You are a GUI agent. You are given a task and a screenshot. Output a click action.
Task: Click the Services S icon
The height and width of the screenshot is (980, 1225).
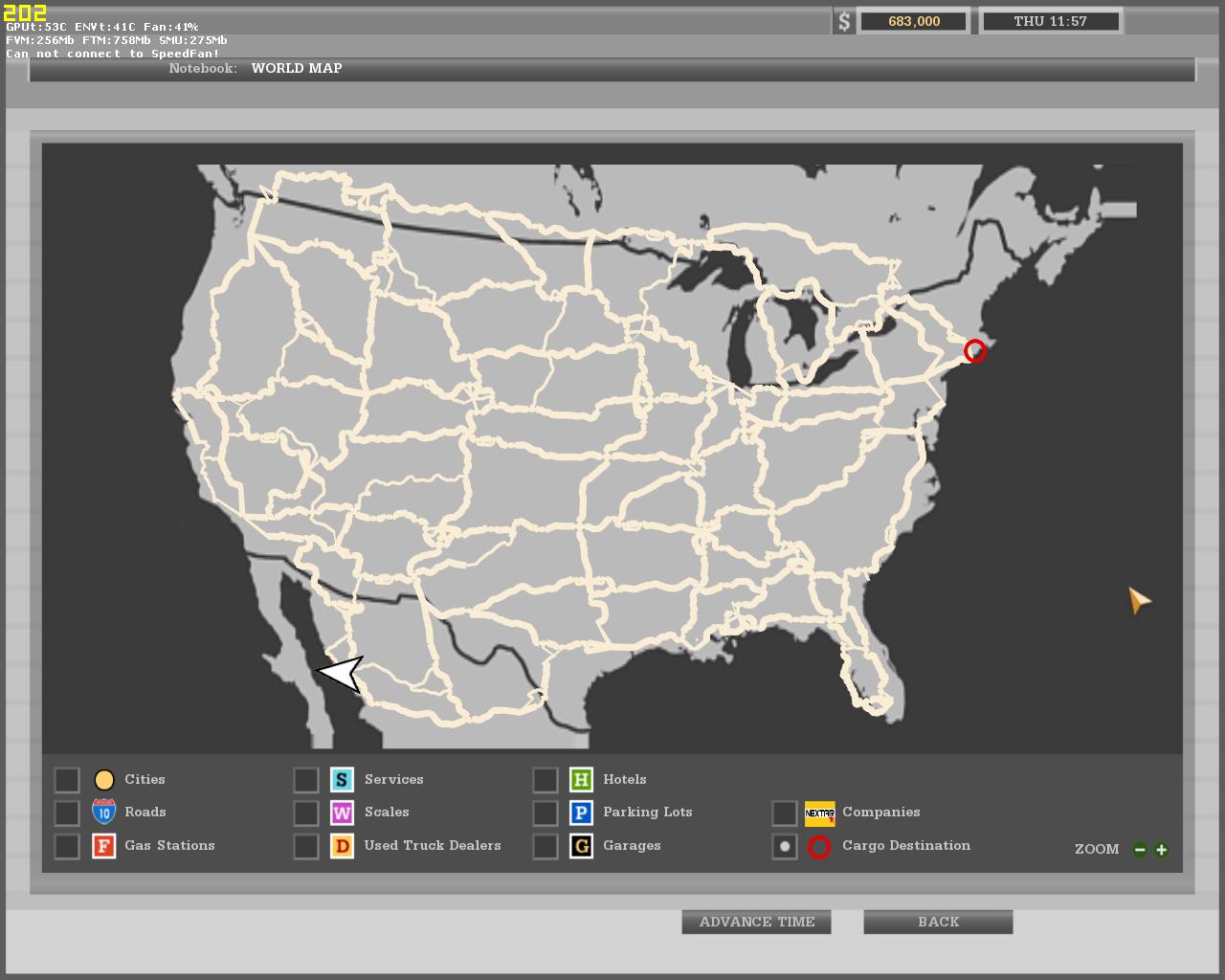tap(342, 780)
